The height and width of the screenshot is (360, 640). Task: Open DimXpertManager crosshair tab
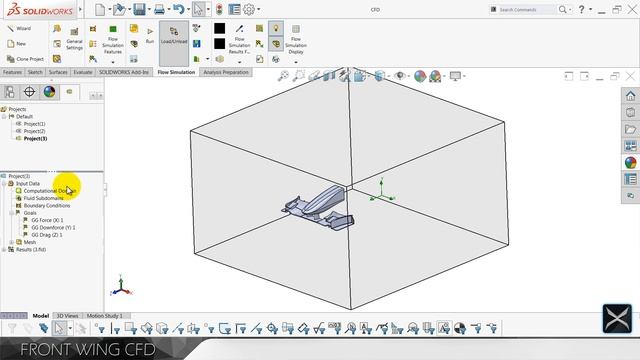click(29, 92)
